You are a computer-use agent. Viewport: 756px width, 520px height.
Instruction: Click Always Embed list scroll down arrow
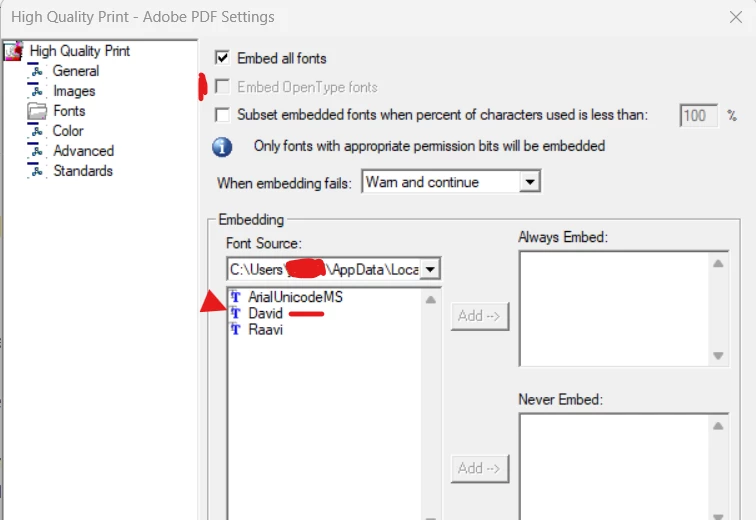(718, 356)
